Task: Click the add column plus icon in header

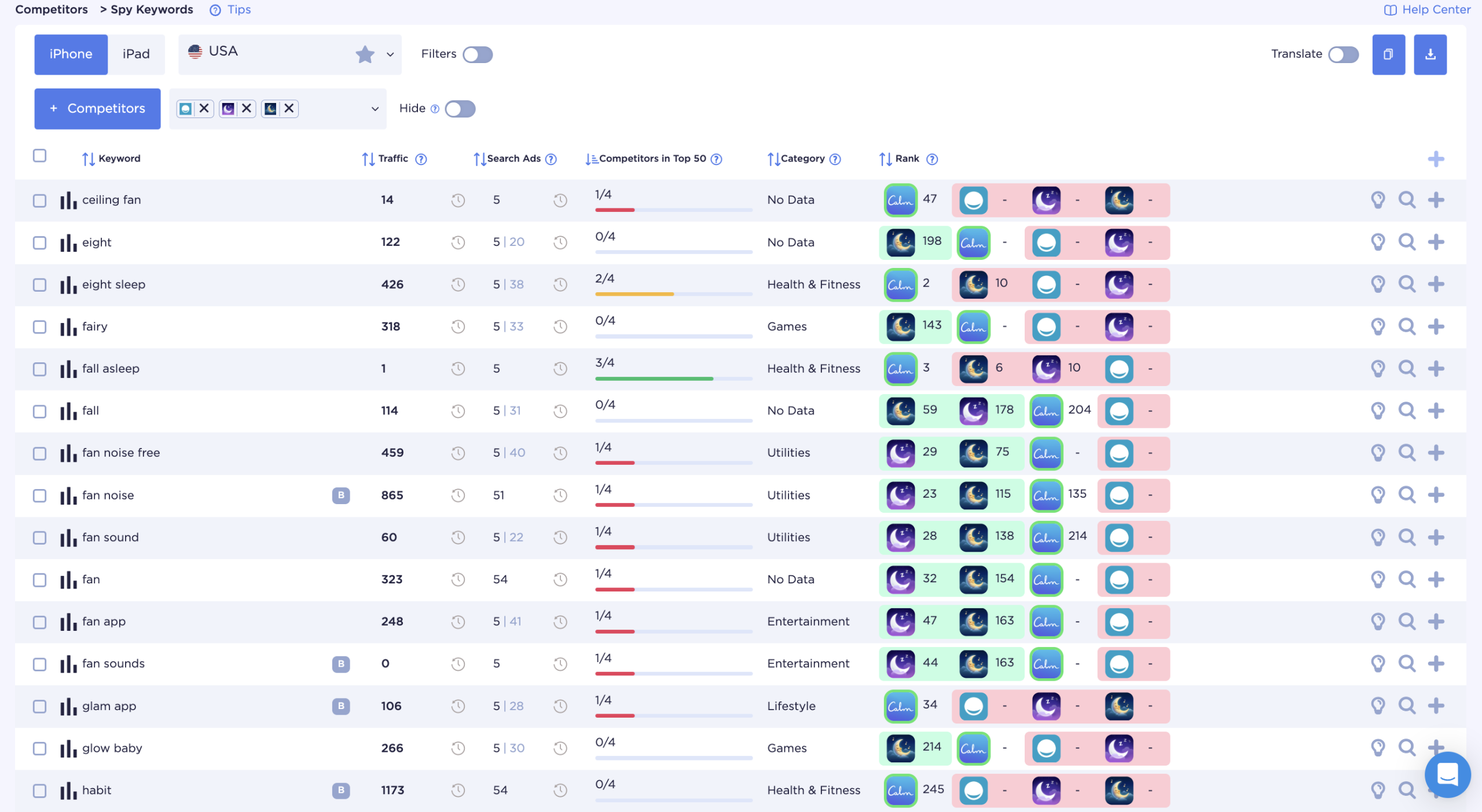Action: pos(1436,159)
